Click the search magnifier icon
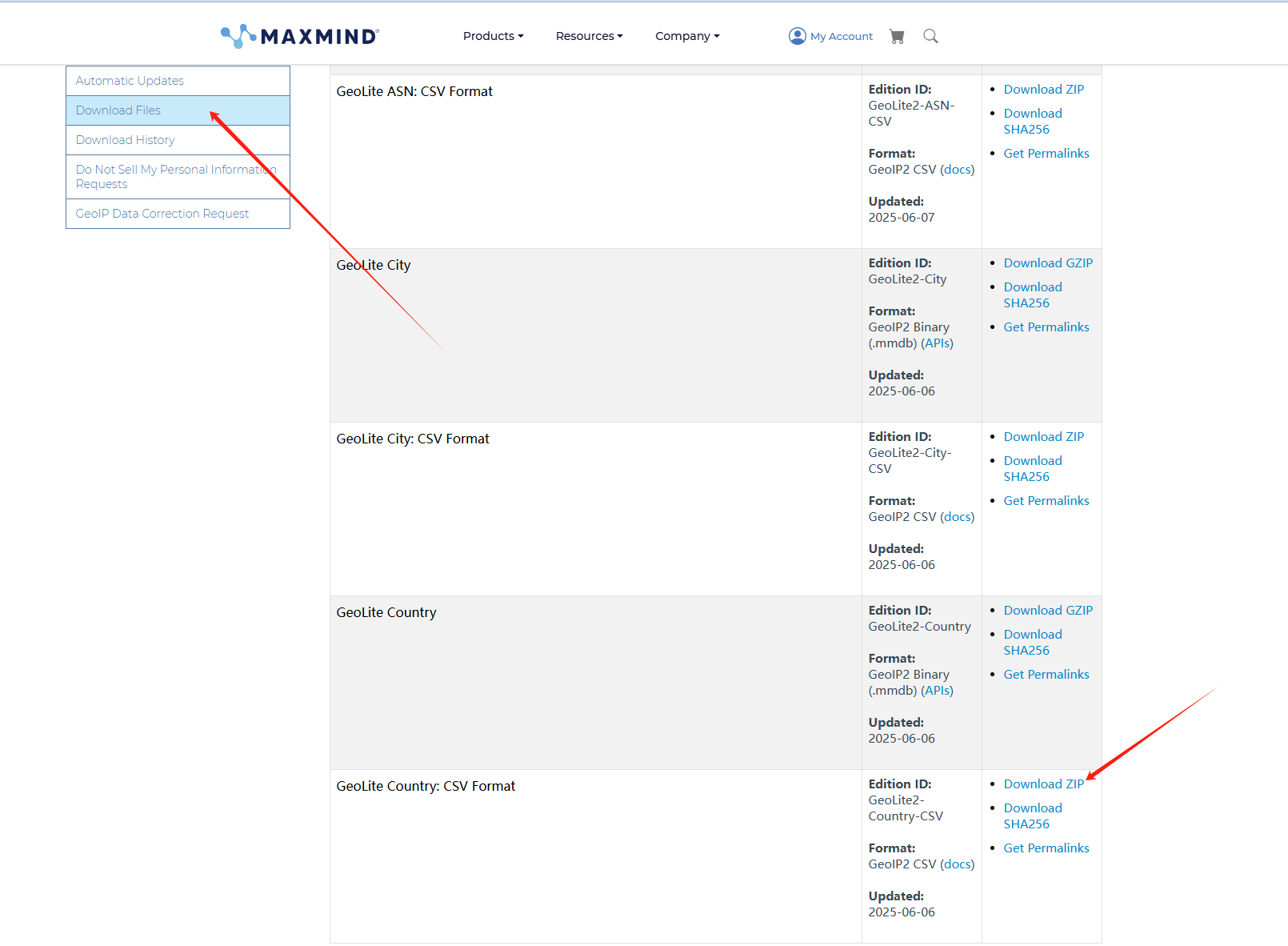 pos(930,36)
